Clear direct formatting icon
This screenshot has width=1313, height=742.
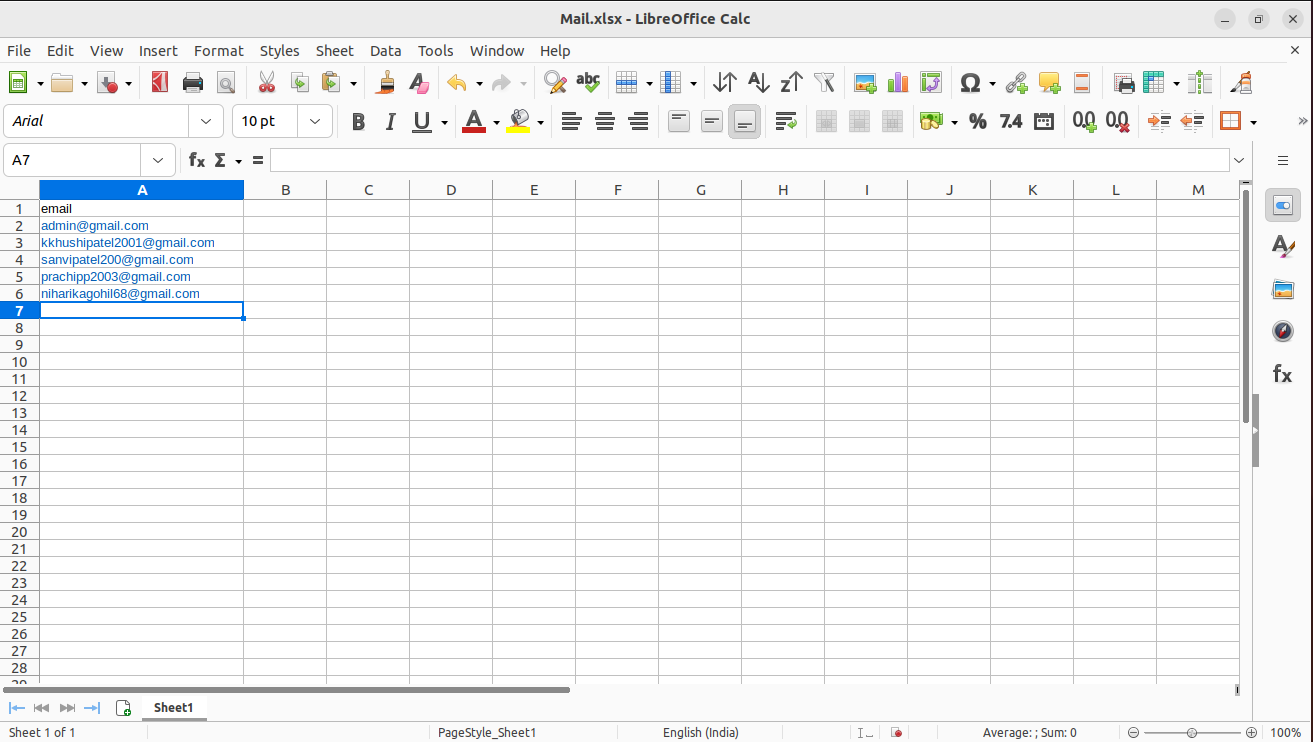pos(418,83)
